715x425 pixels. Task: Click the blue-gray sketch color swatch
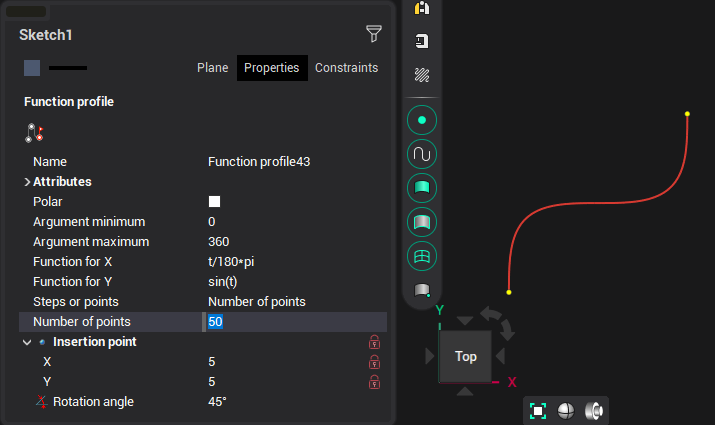[32, 68]
